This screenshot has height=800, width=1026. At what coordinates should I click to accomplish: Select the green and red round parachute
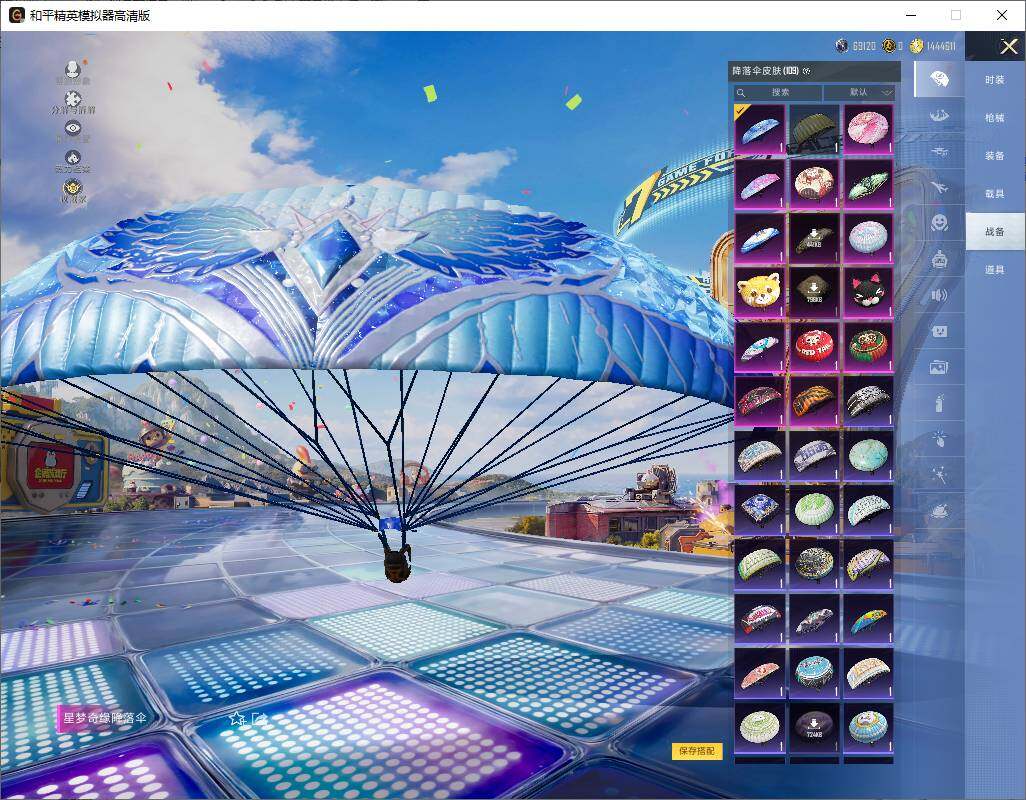868,346
